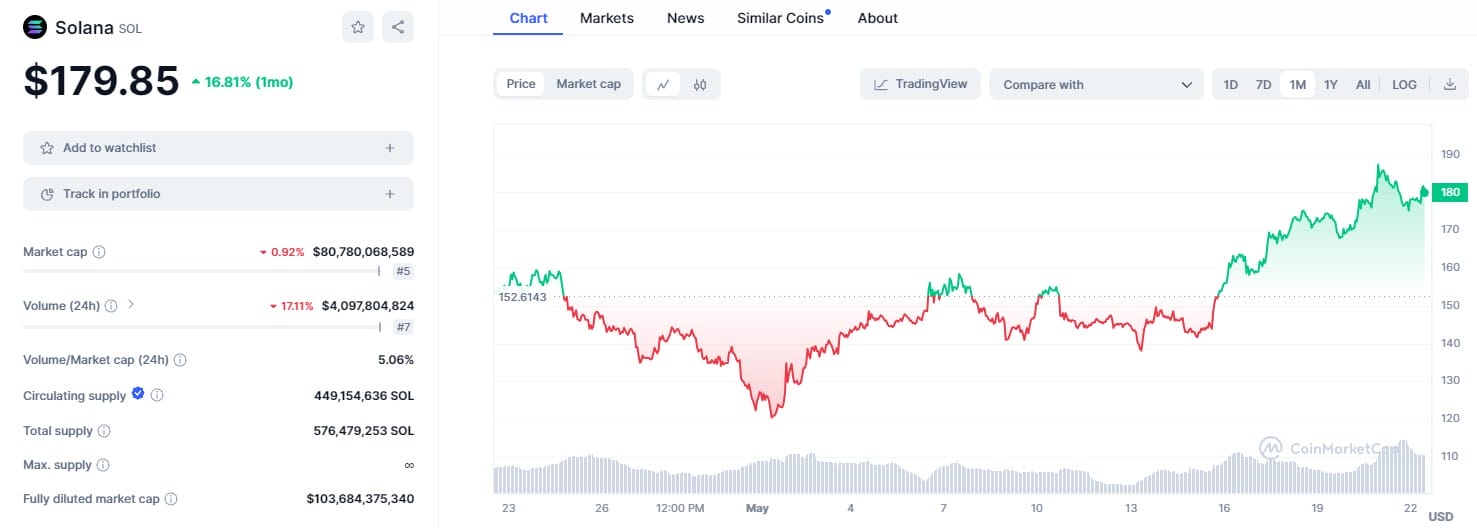Download chart data with download icon
Viewport: 1477px width, 528px height.
[x=1450, y=85]
